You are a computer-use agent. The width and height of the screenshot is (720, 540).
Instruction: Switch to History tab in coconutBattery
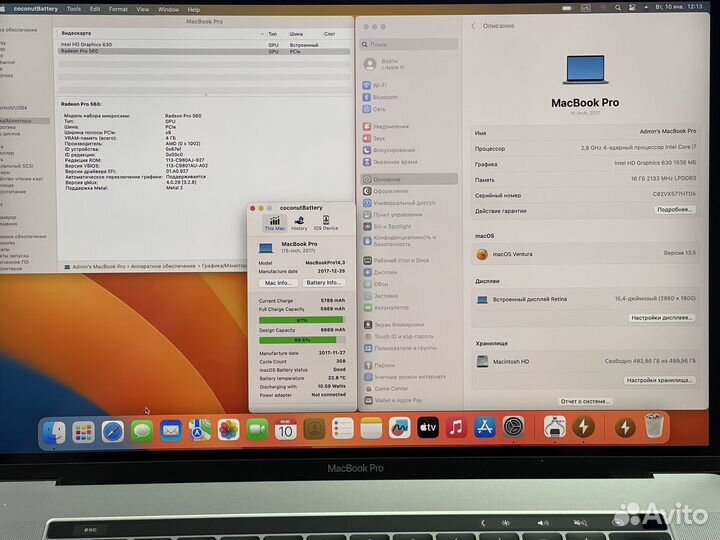click(299, 223)
